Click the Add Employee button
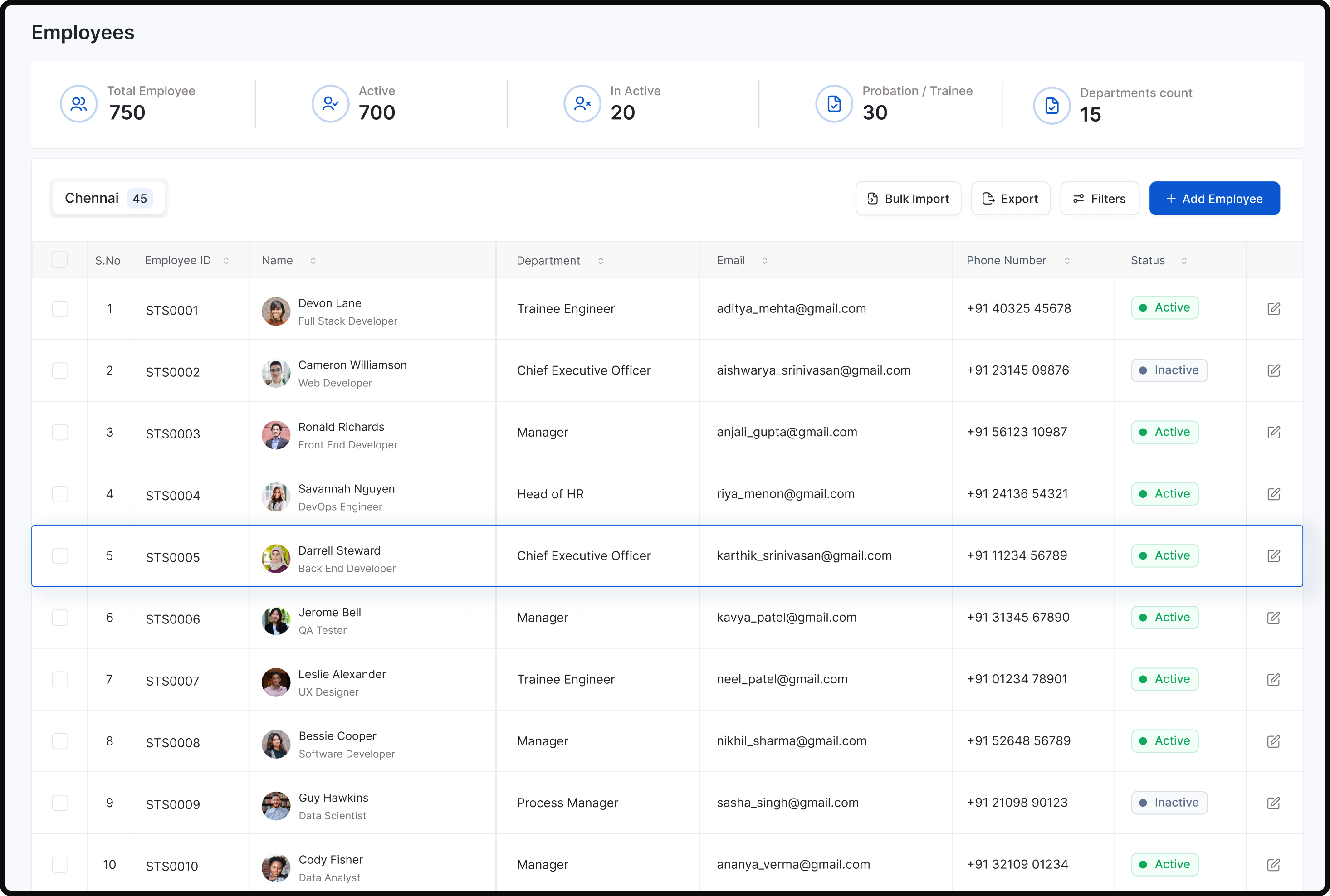 click(x=1214, y=198)
